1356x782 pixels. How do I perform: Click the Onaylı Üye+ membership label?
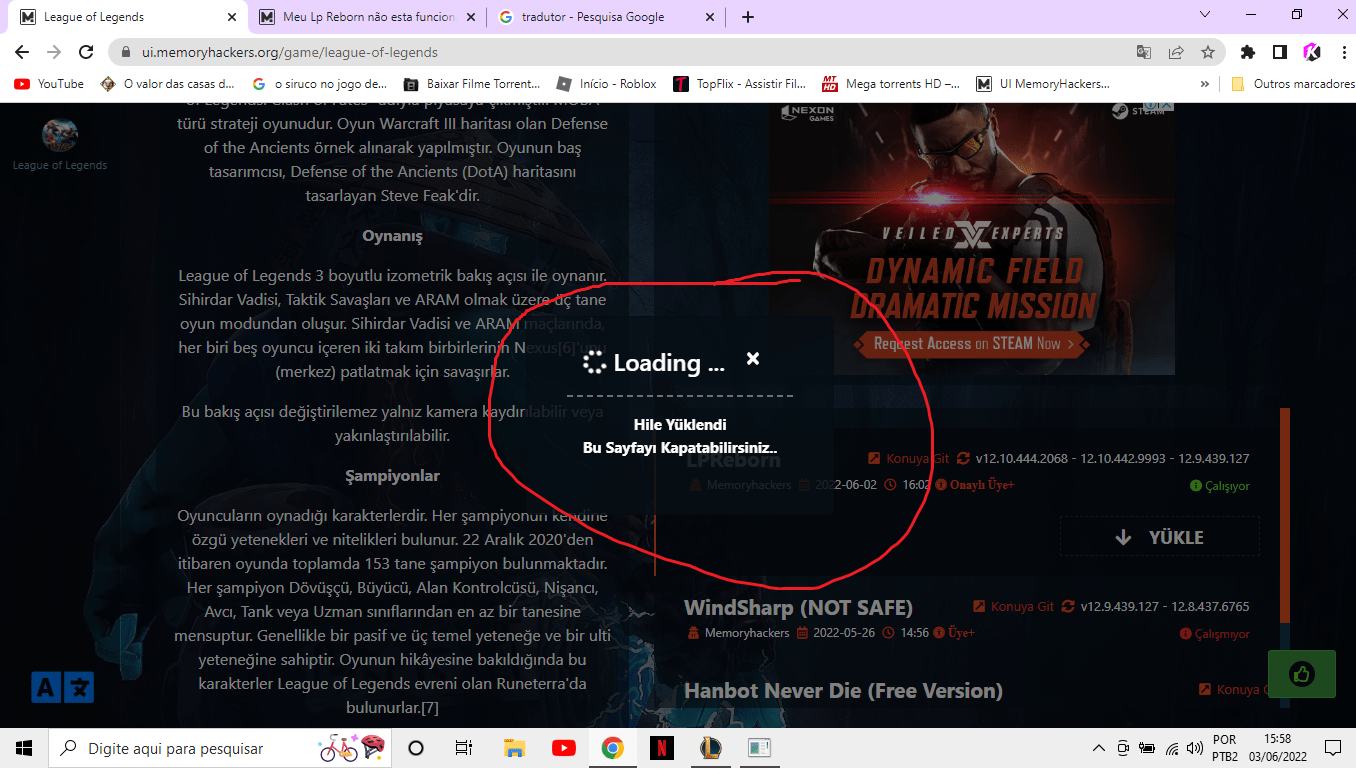click(974, 485)
